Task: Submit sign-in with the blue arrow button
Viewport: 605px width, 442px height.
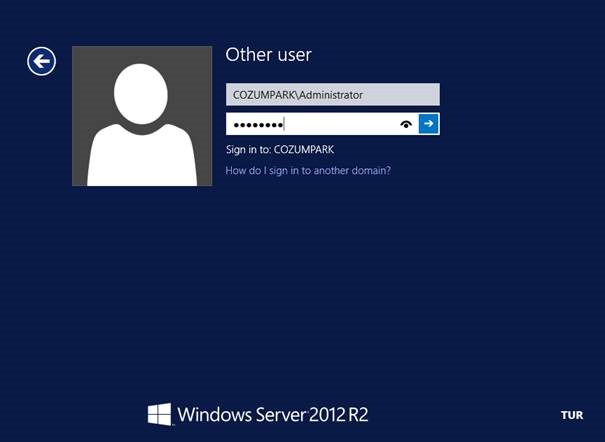Action: pos(429,124)
